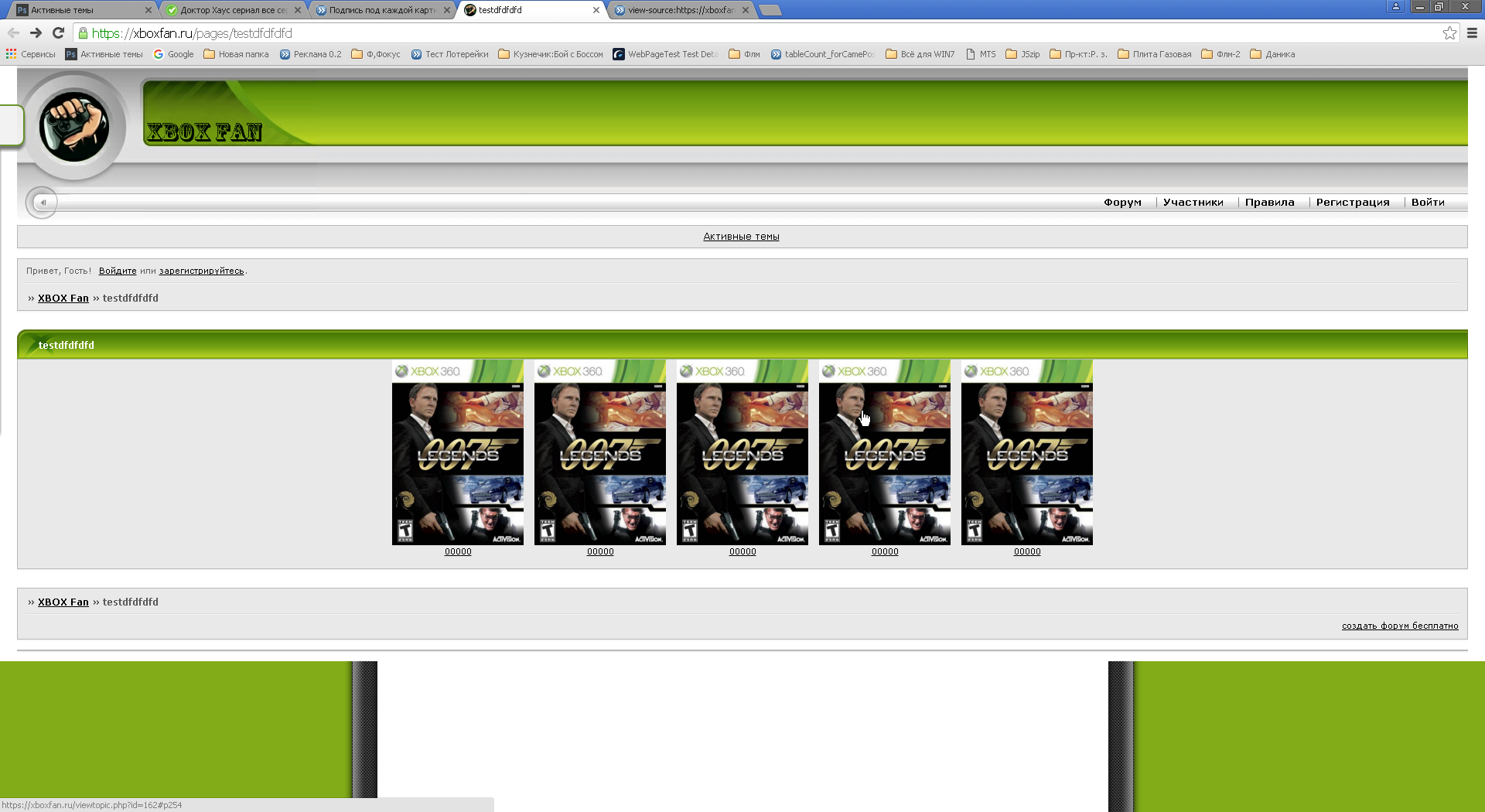This screenshot has height=812, width=1485.
Task: Click Войдите login link
Action: pos(118,271)
